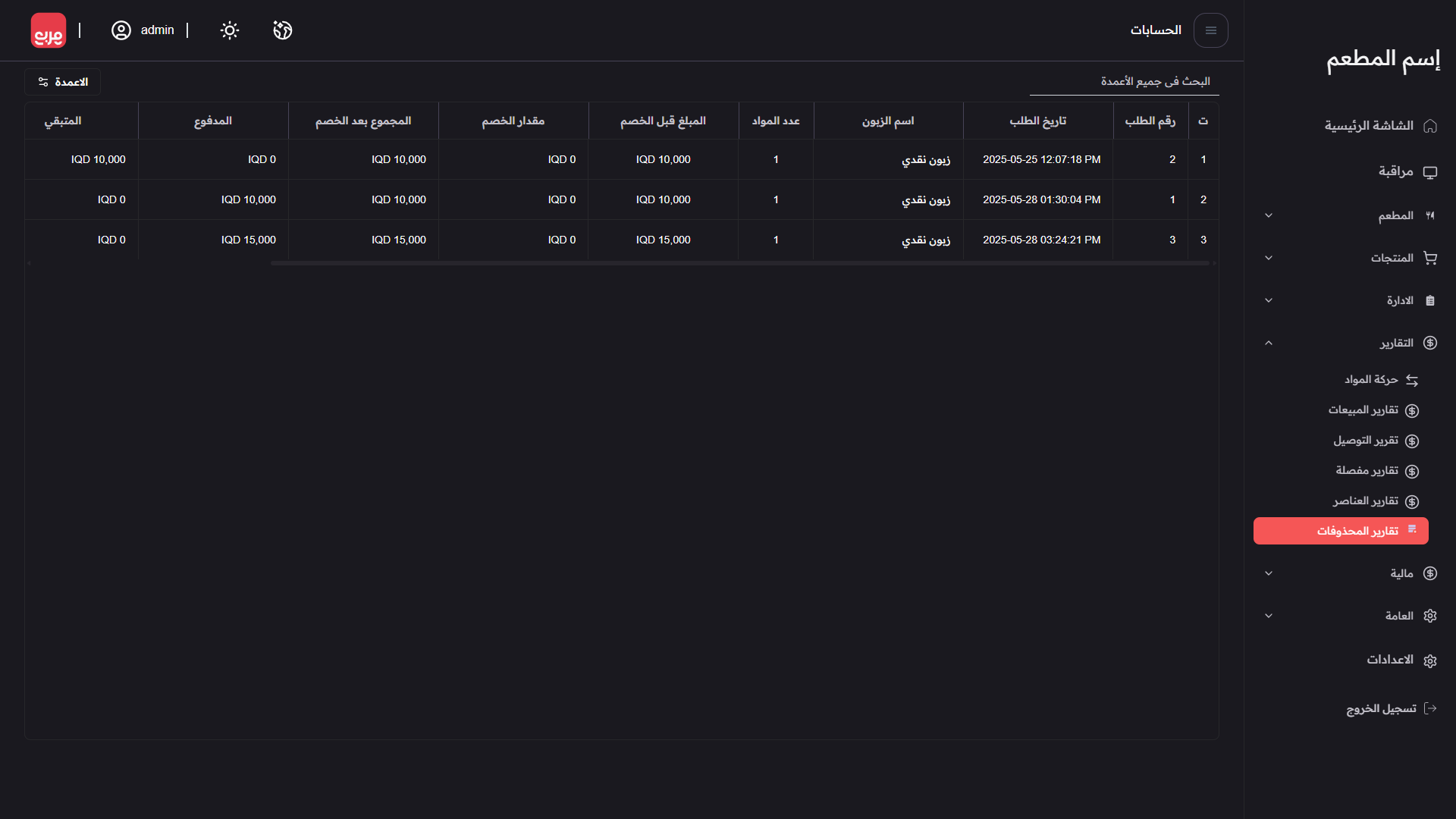Open the admin user profile icon
The image size is (1456, 819).
[121, 30]
